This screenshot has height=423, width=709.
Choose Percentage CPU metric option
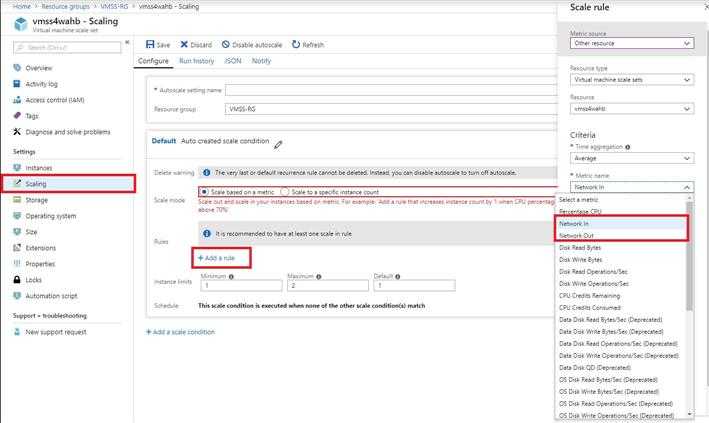(x=621, y=212)
